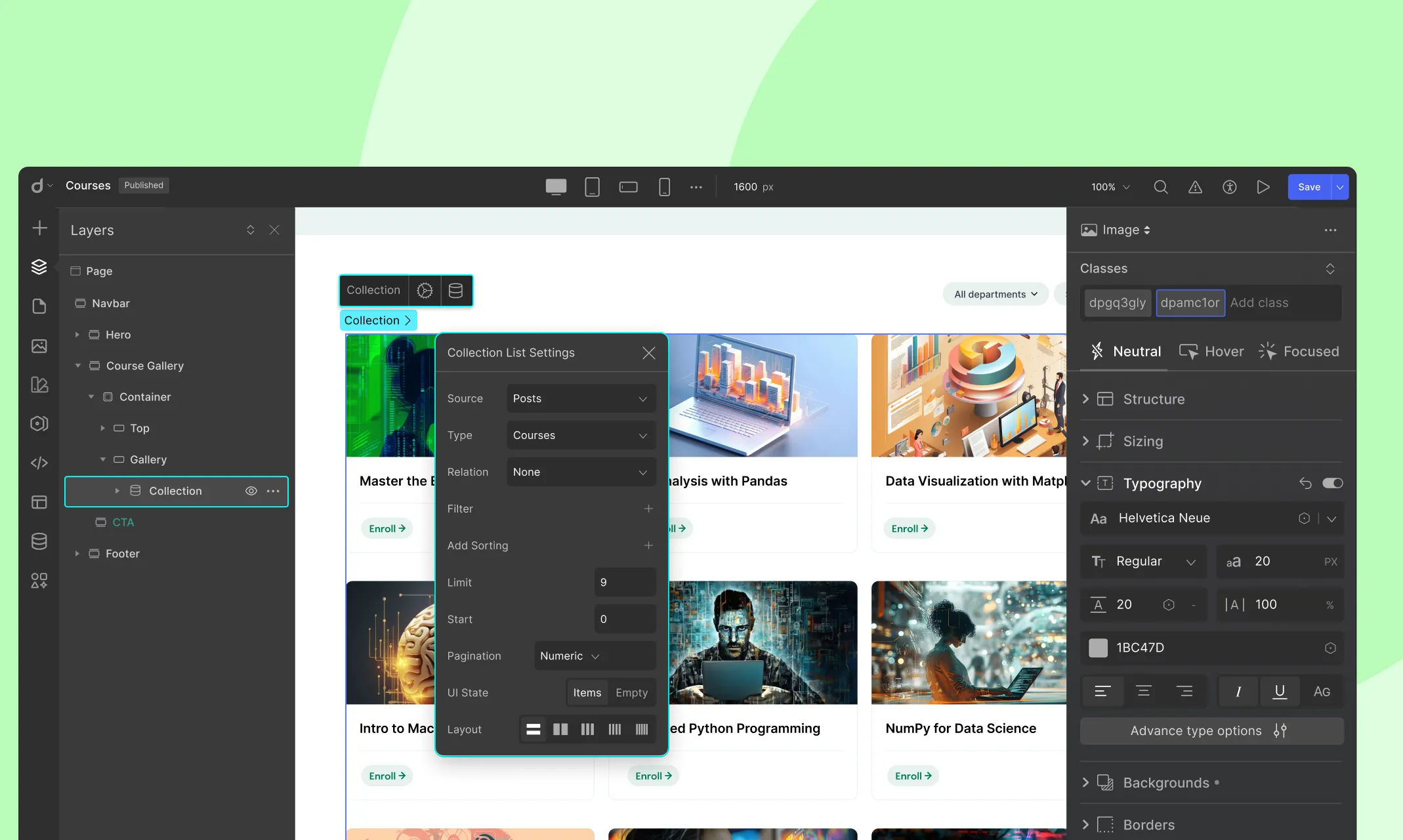
Task: Open Helvetica Neue font dropdown
Action: pos(1211,518)
